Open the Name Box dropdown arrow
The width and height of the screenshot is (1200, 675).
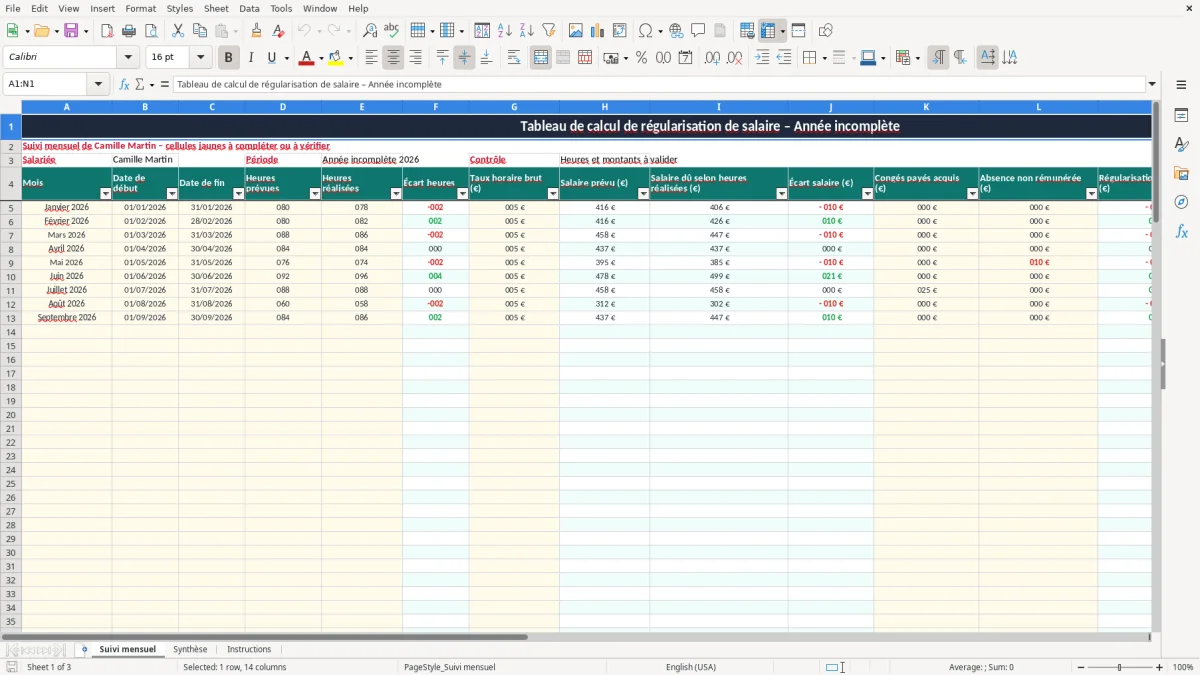point(98,84)
